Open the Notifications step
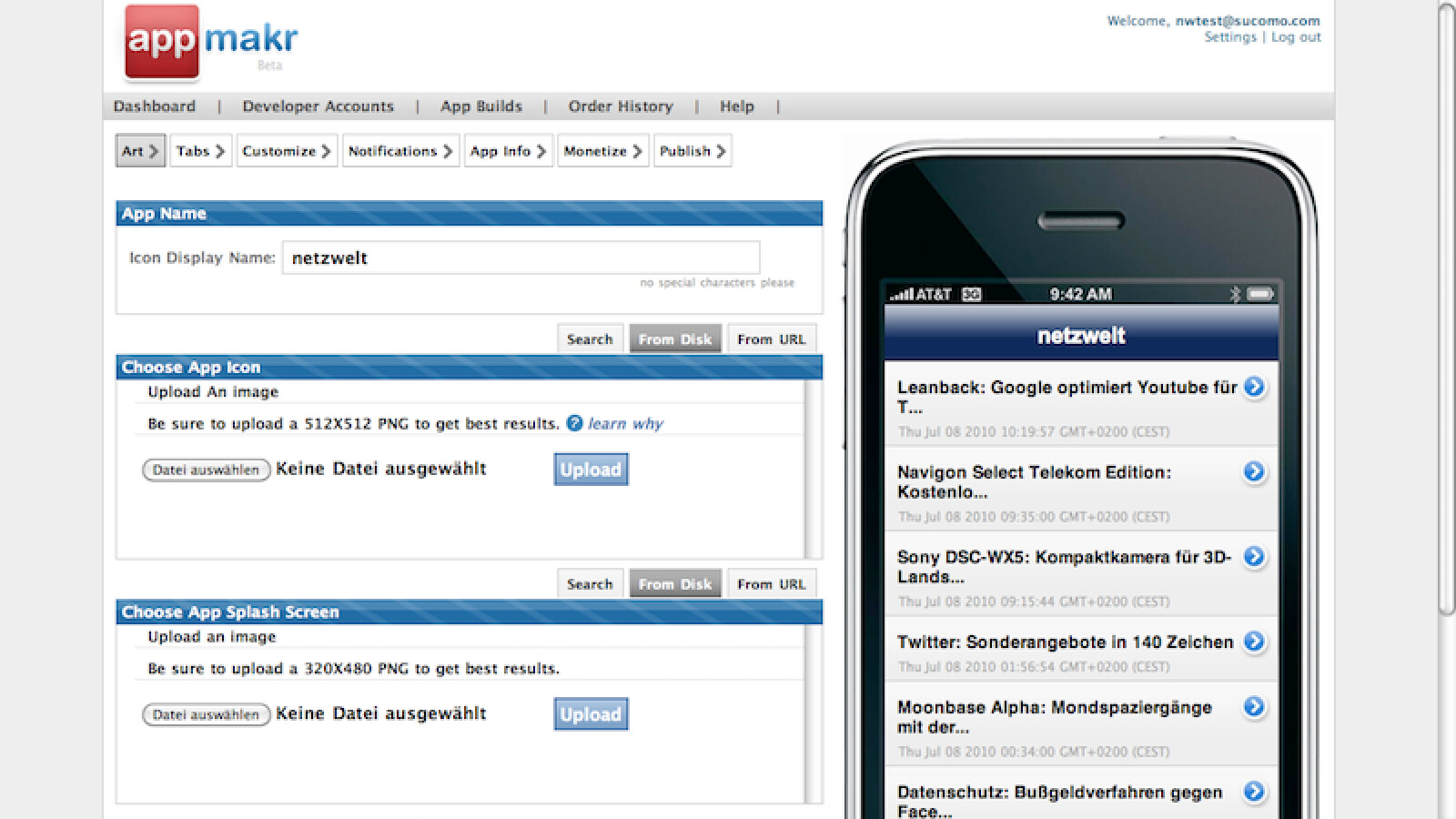 [x=399, y=151]
